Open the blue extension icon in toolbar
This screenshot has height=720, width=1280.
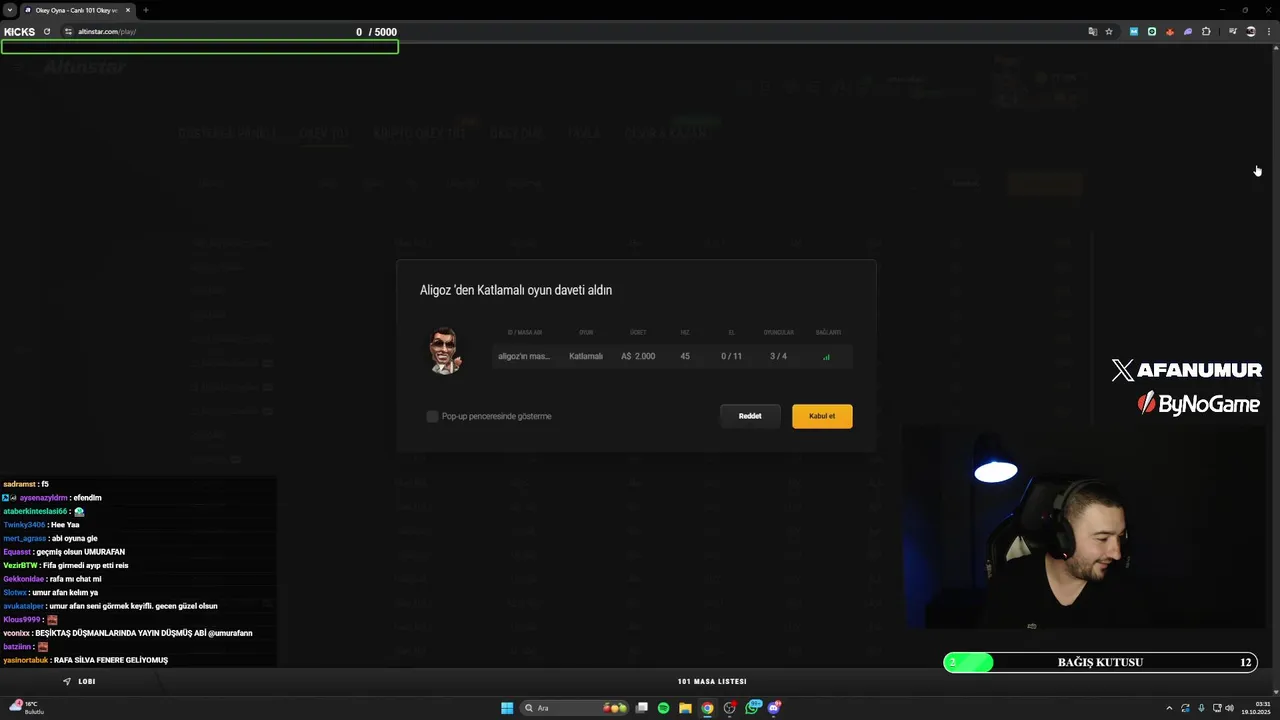coord(1134,32)
